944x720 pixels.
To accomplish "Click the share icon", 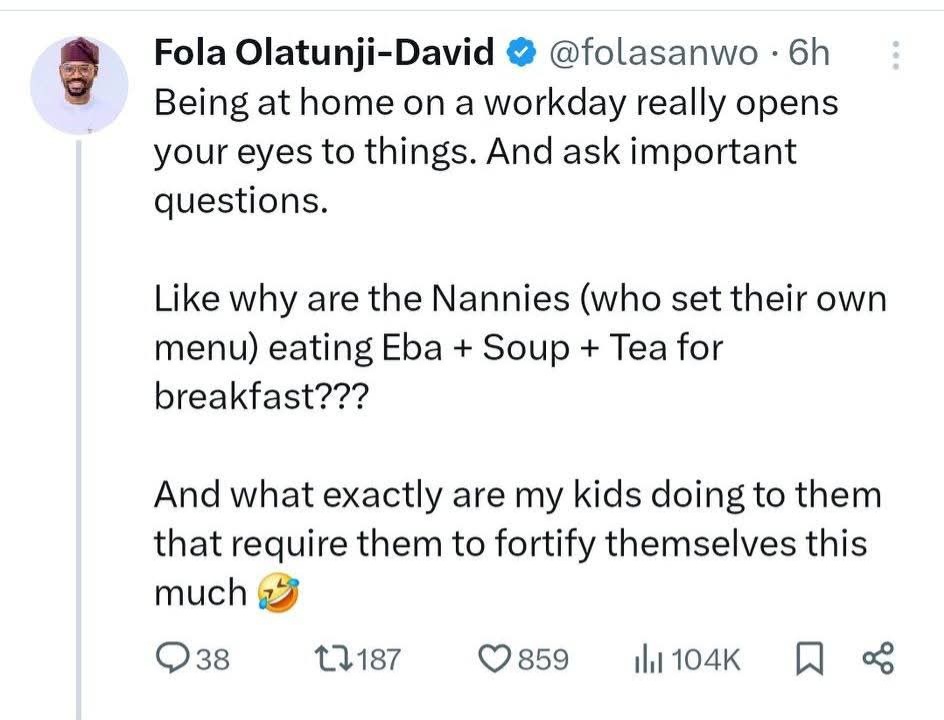I will pos(875,658).
